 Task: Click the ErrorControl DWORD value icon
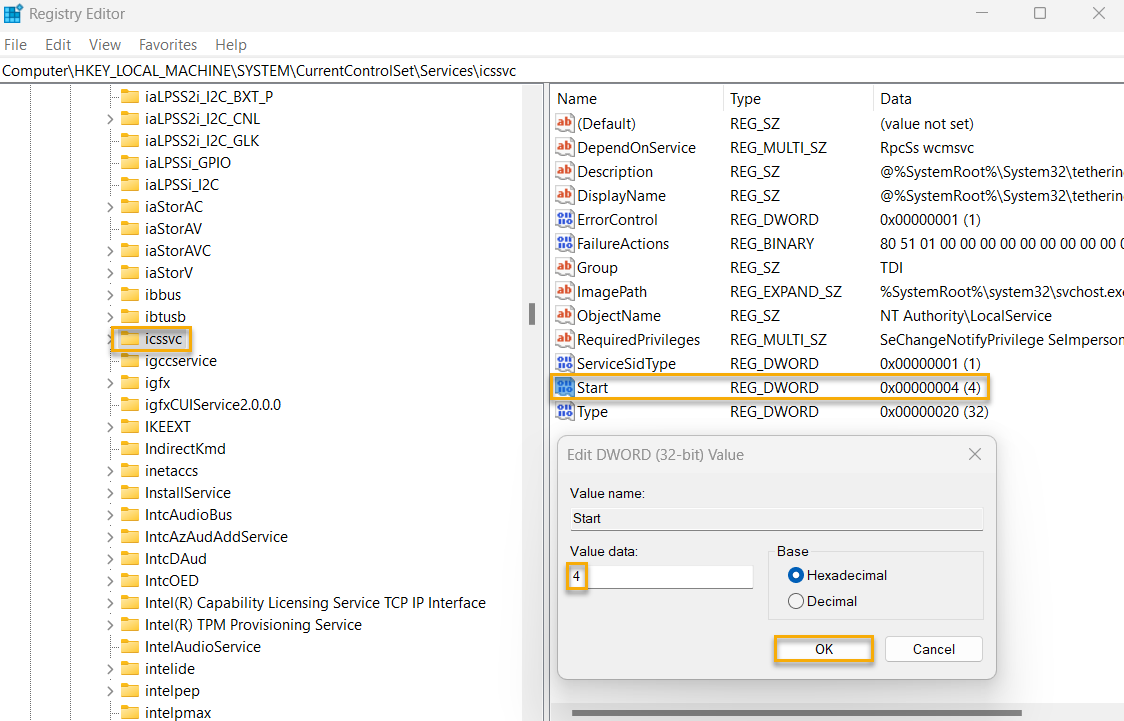coord(565,220)
